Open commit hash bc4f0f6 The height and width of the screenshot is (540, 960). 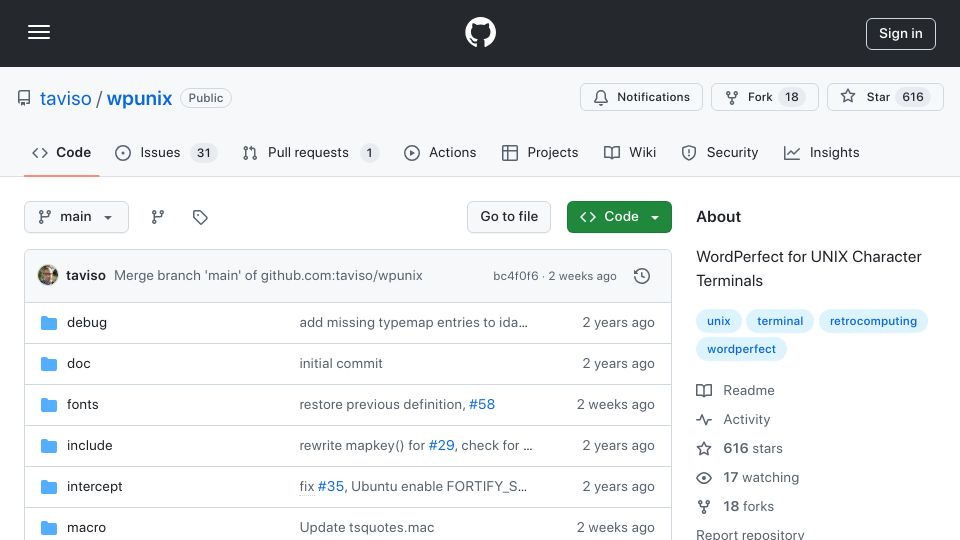point(516,276)
